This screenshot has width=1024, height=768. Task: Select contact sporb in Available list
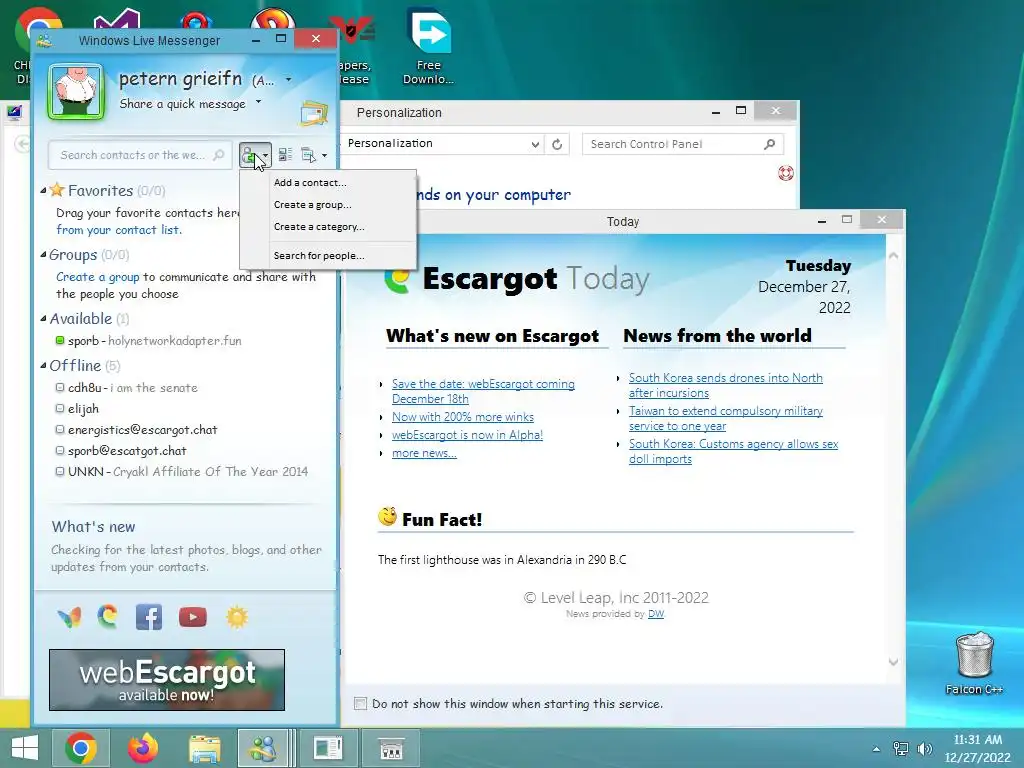[x=149, y=341]
